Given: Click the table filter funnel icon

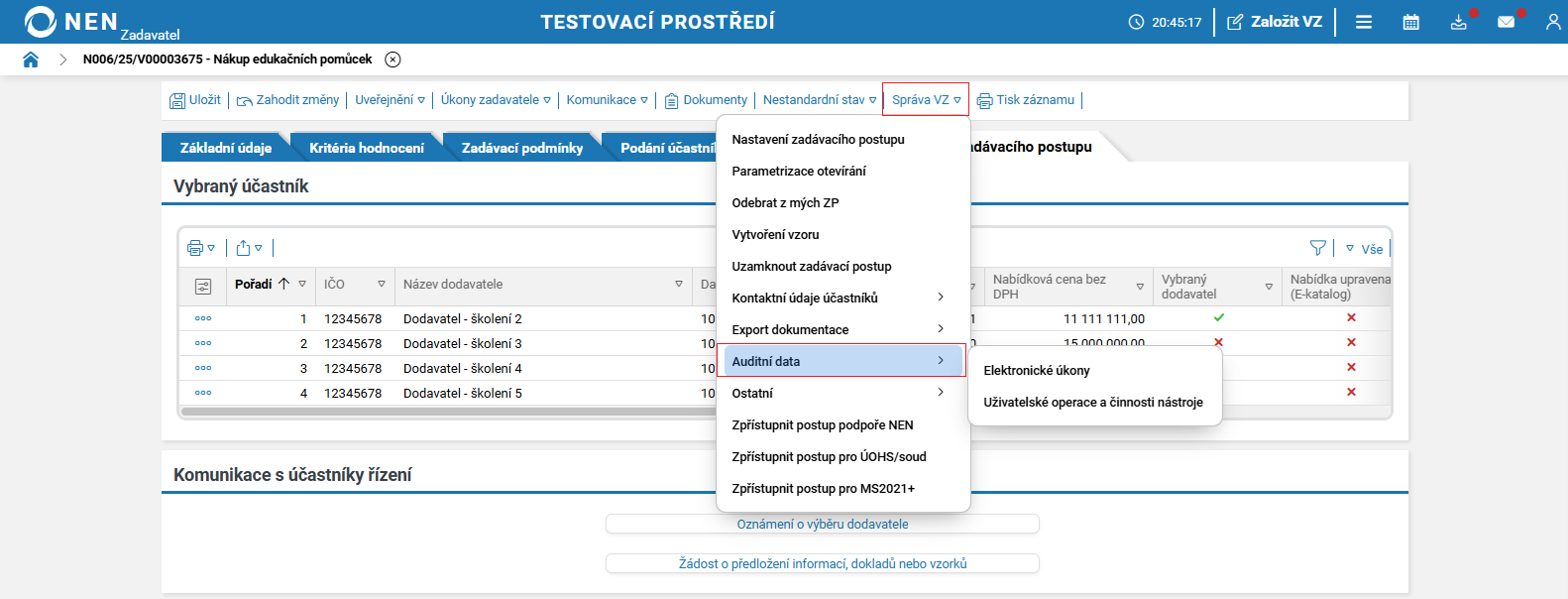Looking at the screenshot, I should click(1317, 248).
